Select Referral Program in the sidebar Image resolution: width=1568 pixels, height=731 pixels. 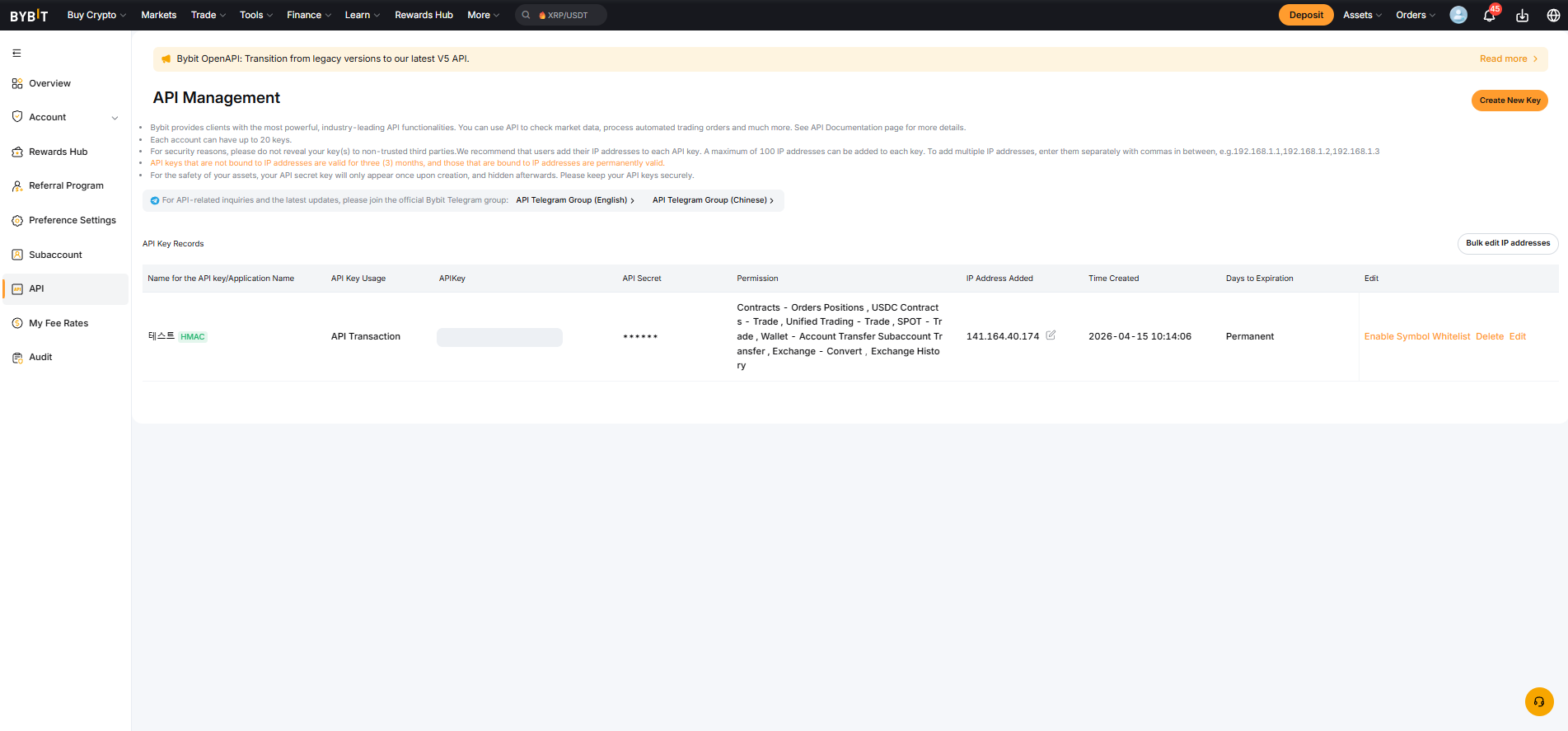(x=65, y=186)
